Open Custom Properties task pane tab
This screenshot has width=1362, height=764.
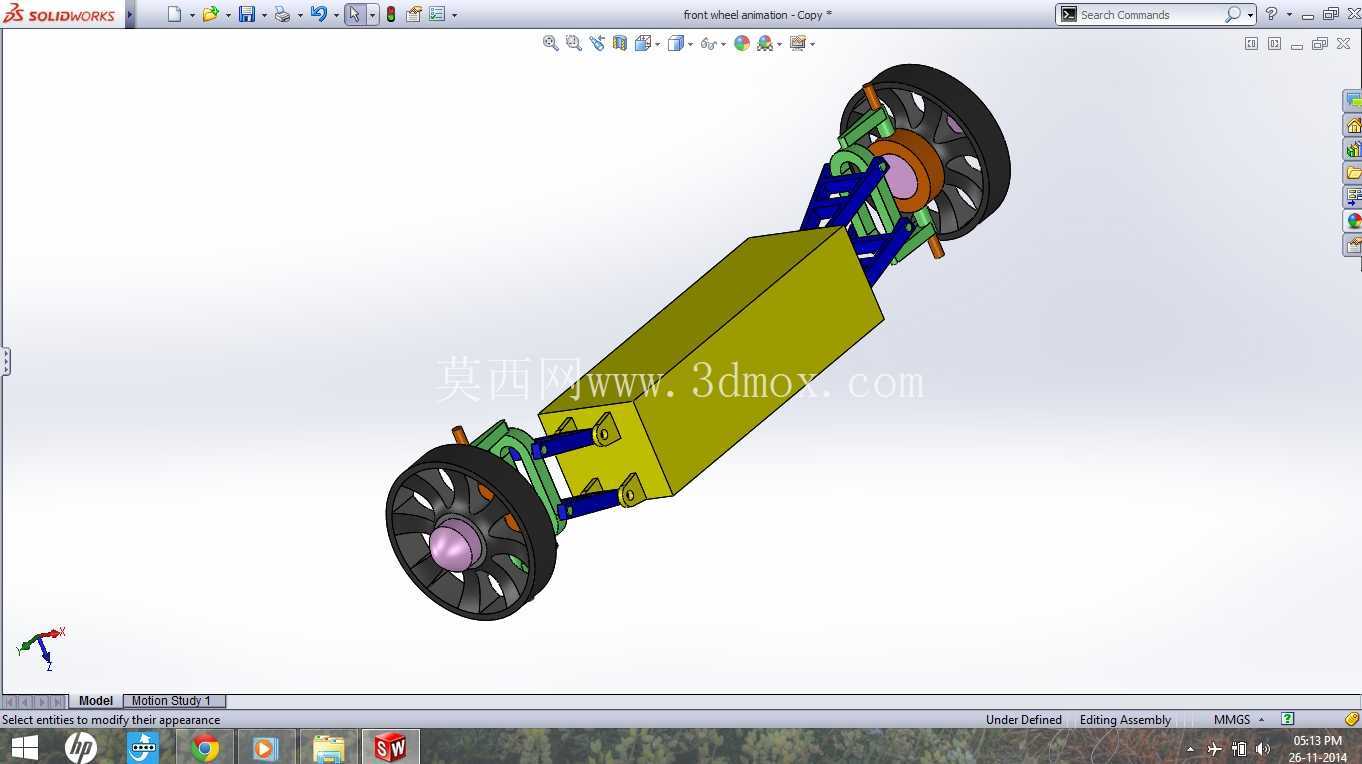pos(1353,245)
